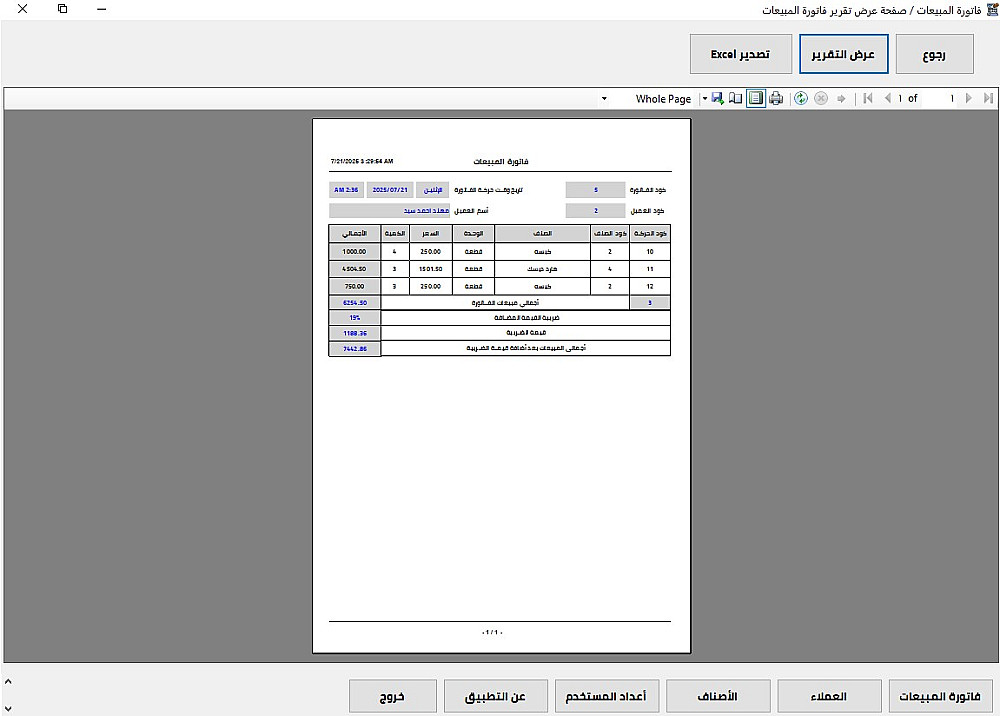The image size is (1000, 716).
Task: Go to last page of report
Action: 988,98
